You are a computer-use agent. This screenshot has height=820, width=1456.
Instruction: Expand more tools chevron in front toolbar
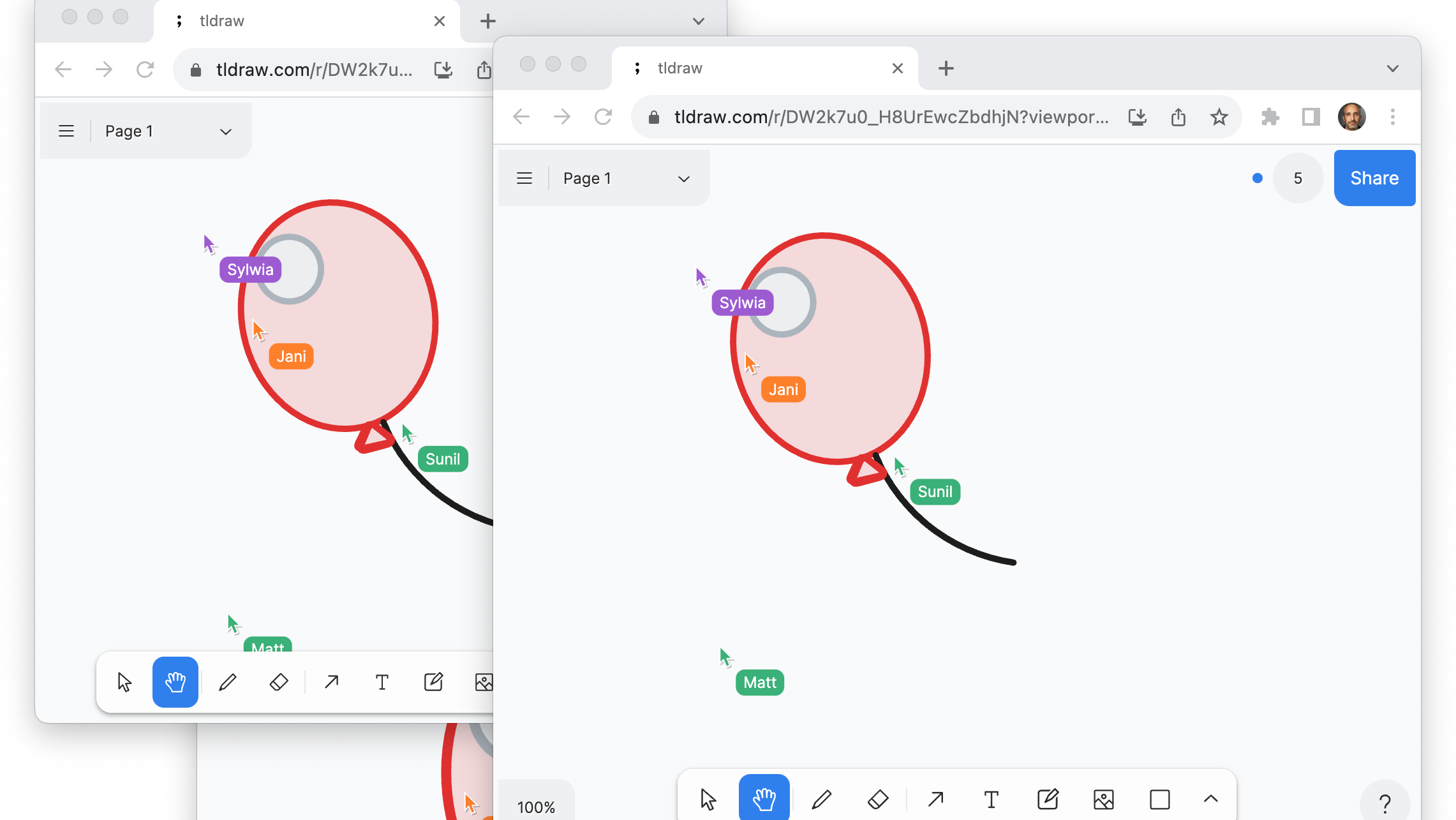coord(1210,799)
